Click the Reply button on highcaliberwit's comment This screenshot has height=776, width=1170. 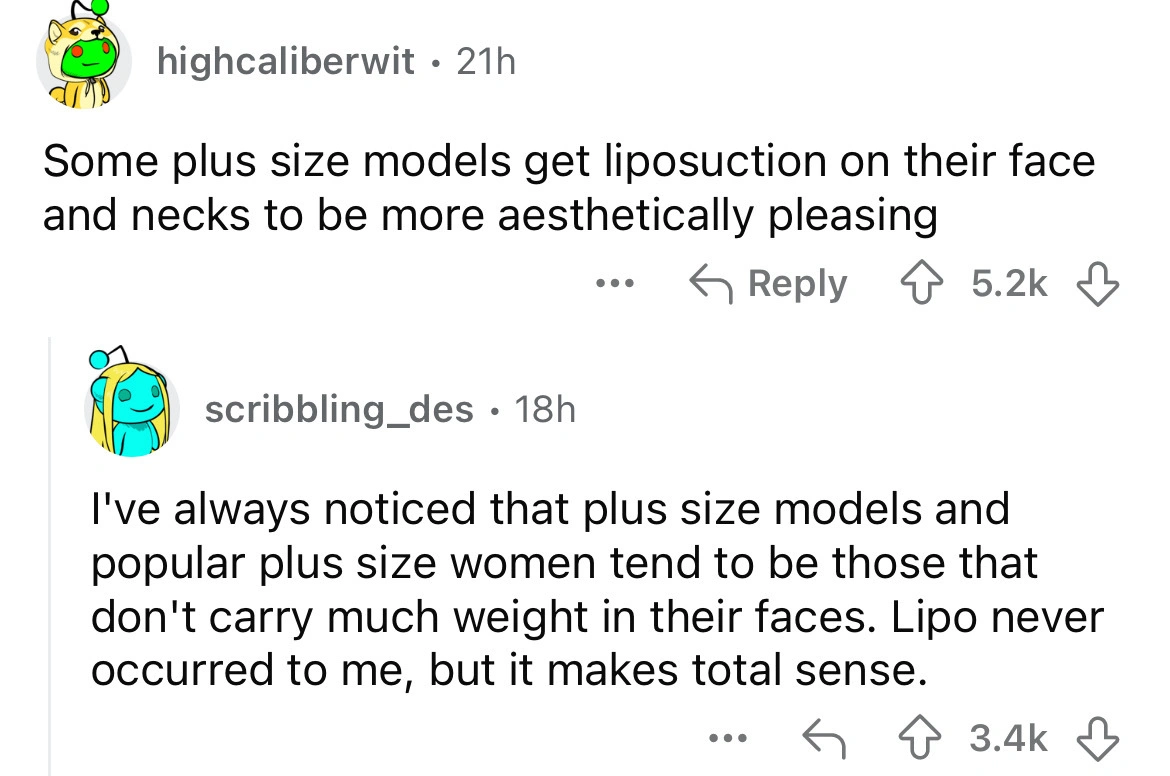(x=768, y=284)
